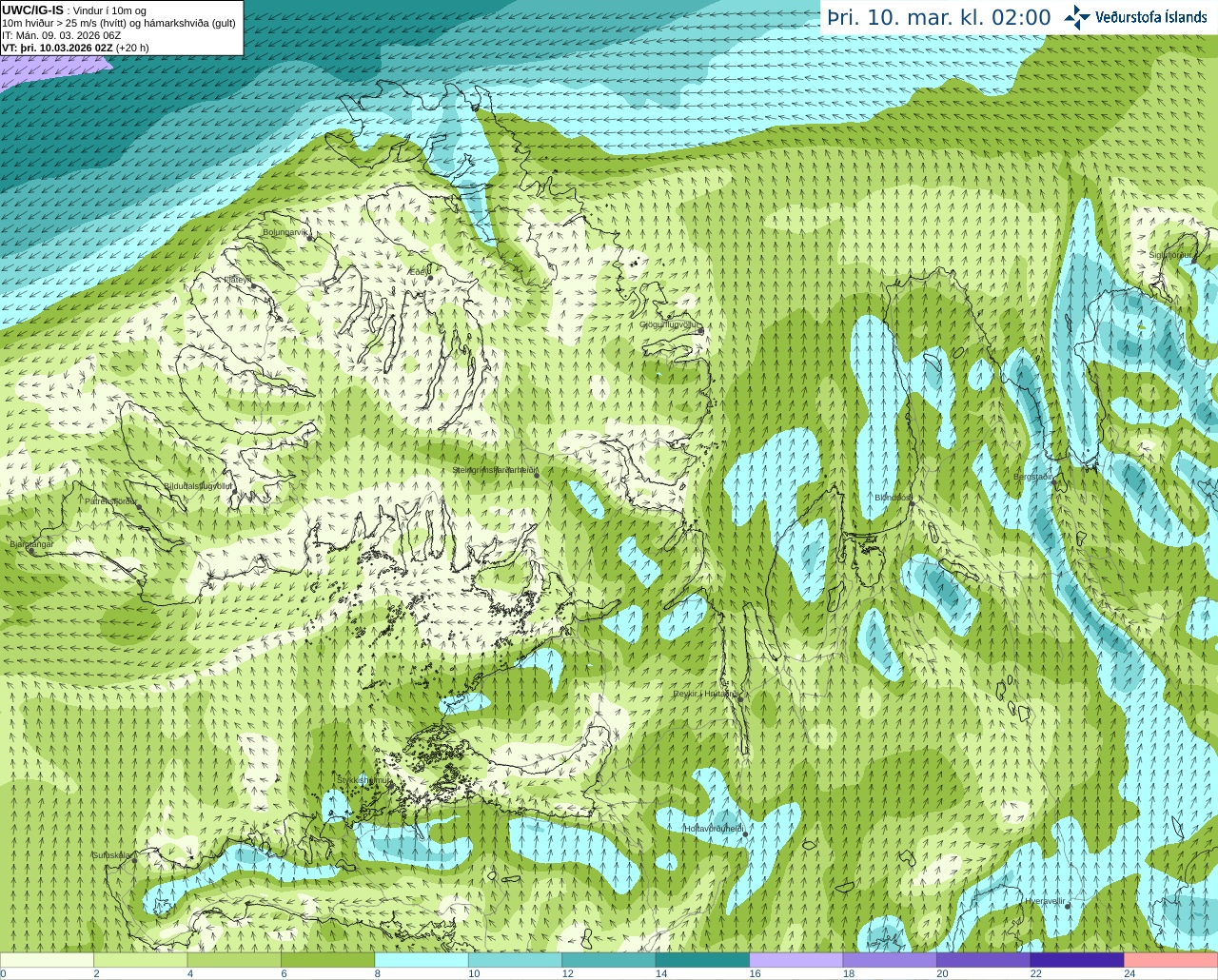This screenshot has width=1218, height=980.
Task: Select the 12–14 m/s legend swatch
Action: pyautogui.click(x=609, y=960)
